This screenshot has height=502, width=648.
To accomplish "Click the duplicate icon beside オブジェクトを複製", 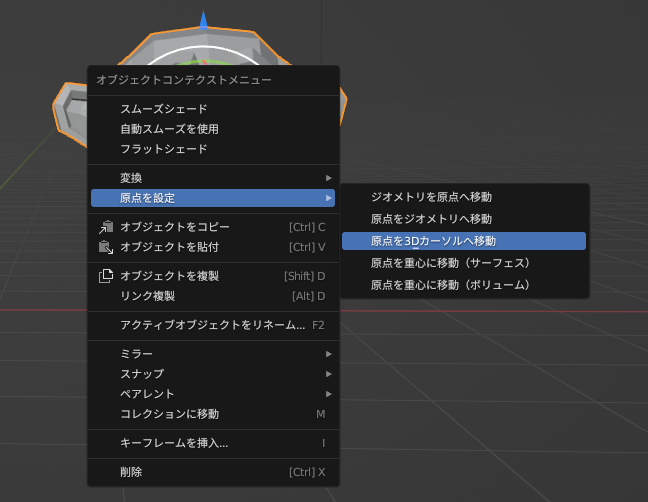I will pyautogui.click(x=105, y=276).
